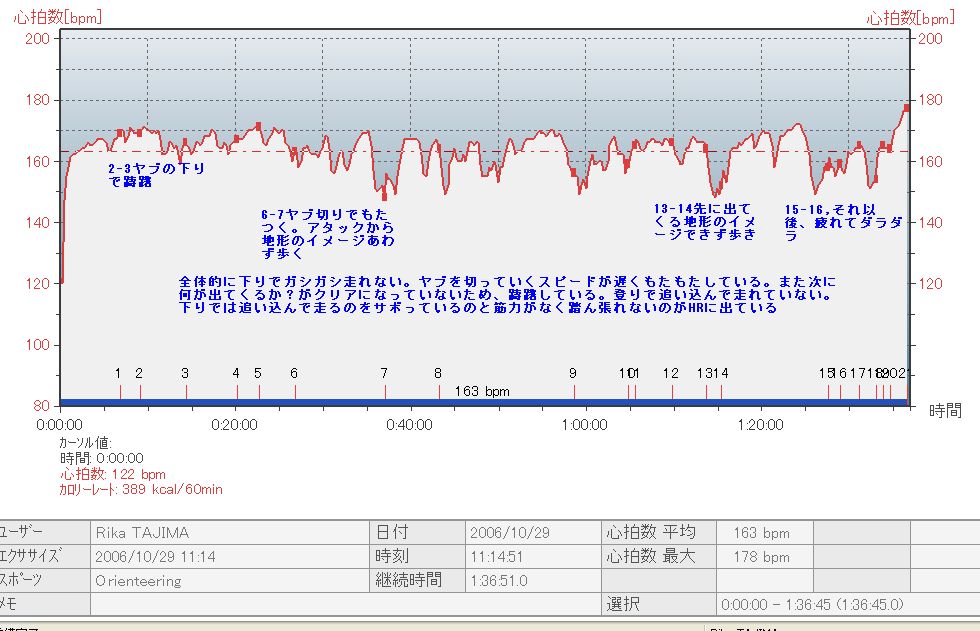The width and height of the screenshot is (980, 631).
Task: Select lap marker 12 on the timeline
Action: tap(671, 374)
